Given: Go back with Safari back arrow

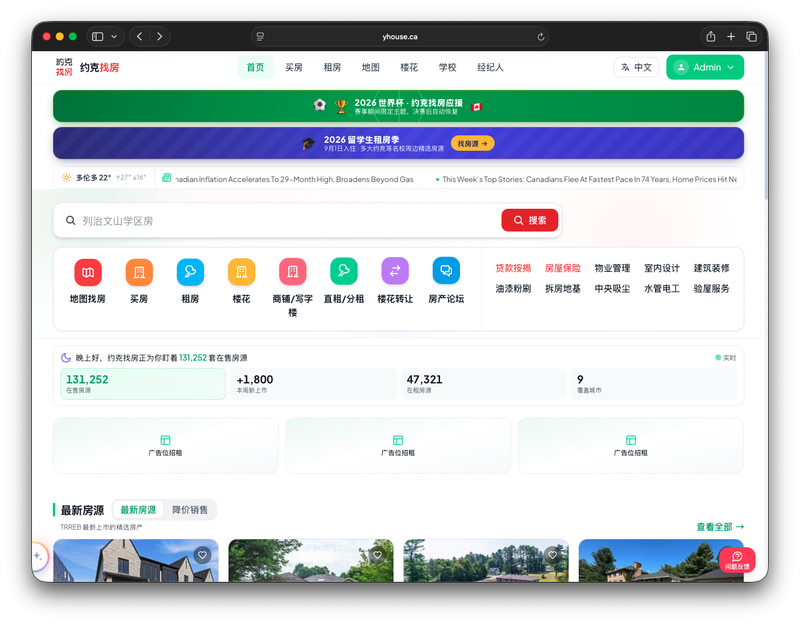Looking at the screenshot, I should [x=139, y=37].
